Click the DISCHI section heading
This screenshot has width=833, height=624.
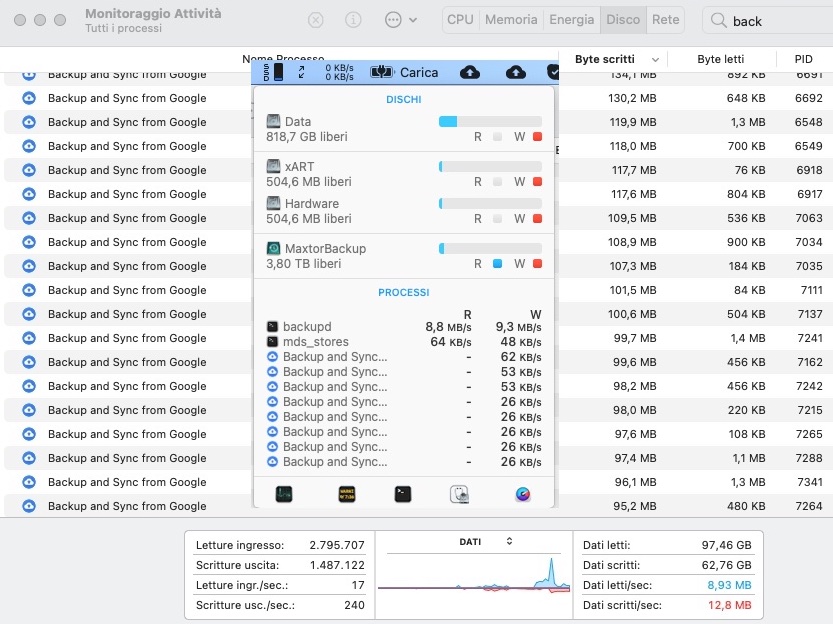[x=404, y=99]
